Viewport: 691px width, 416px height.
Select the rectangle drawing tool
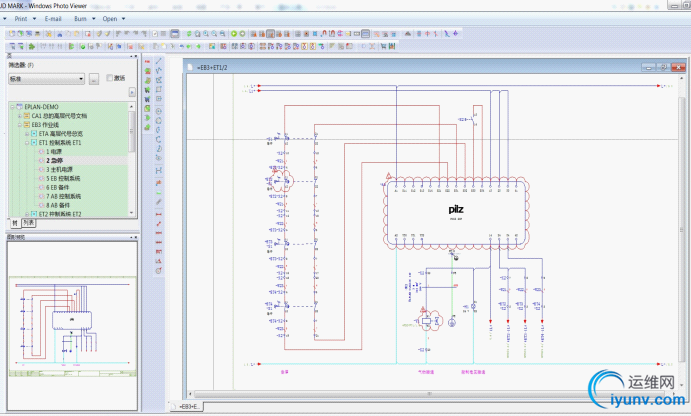[159, 89]
